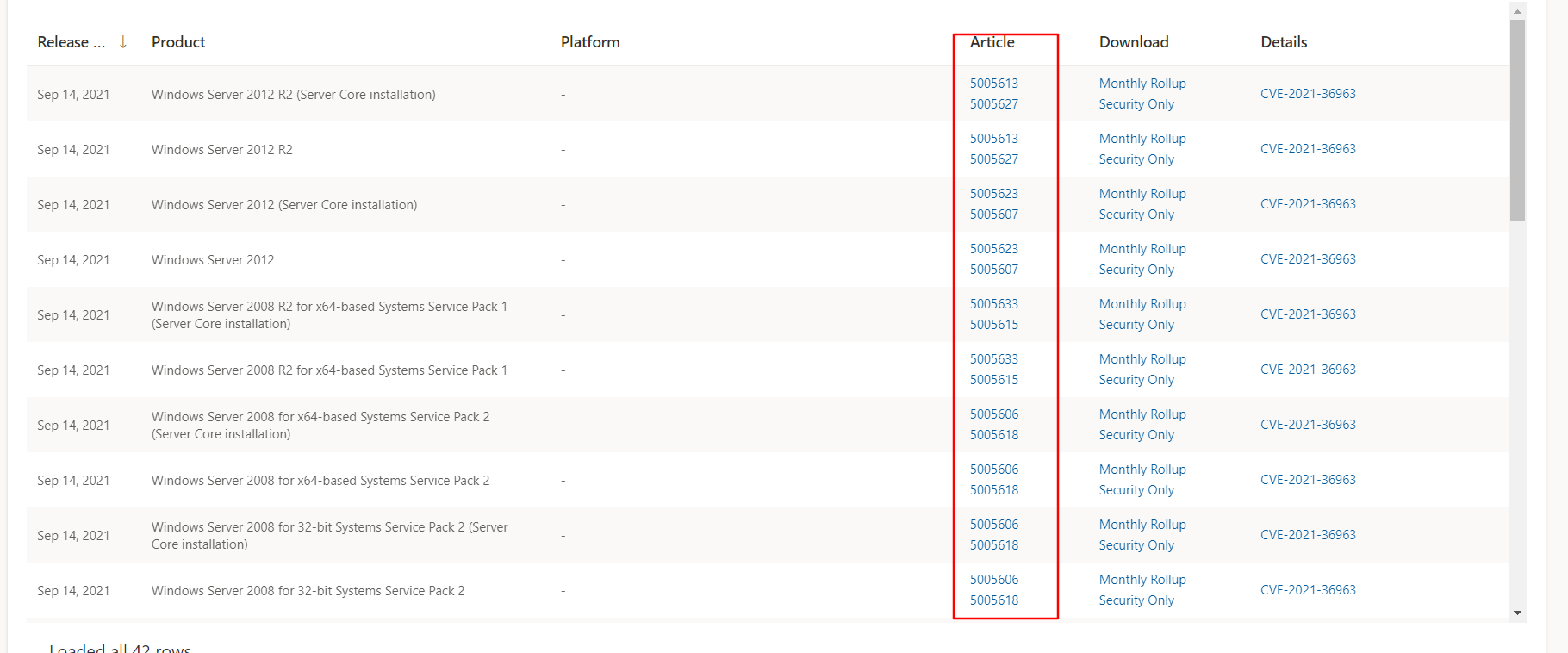Open CVE-2021-36963 for 2008 x64 SP2 Server Core
1568x653 pixels.
(1308, 425)
